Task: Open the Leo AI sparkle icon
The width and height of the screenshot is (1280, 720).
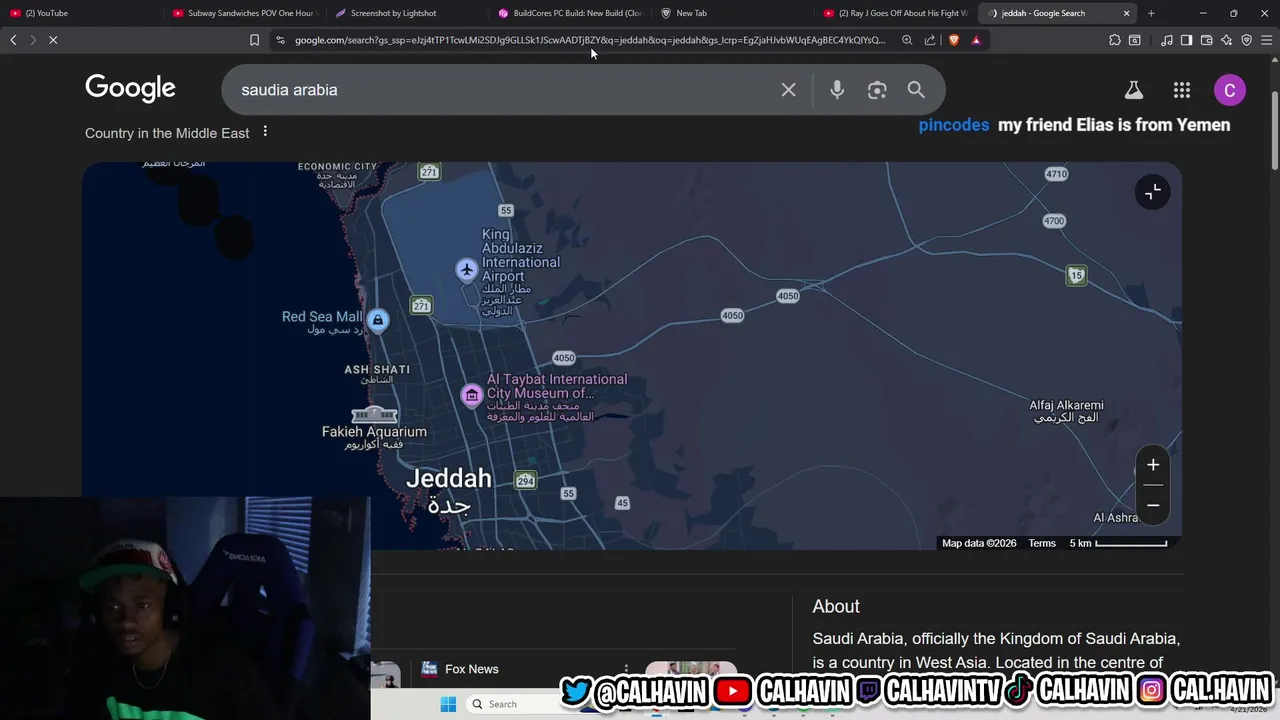Action: [1227, 40]
